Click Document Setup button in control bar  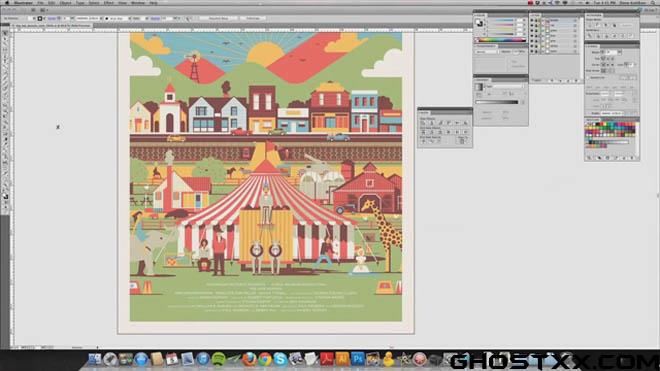[218, 18]
